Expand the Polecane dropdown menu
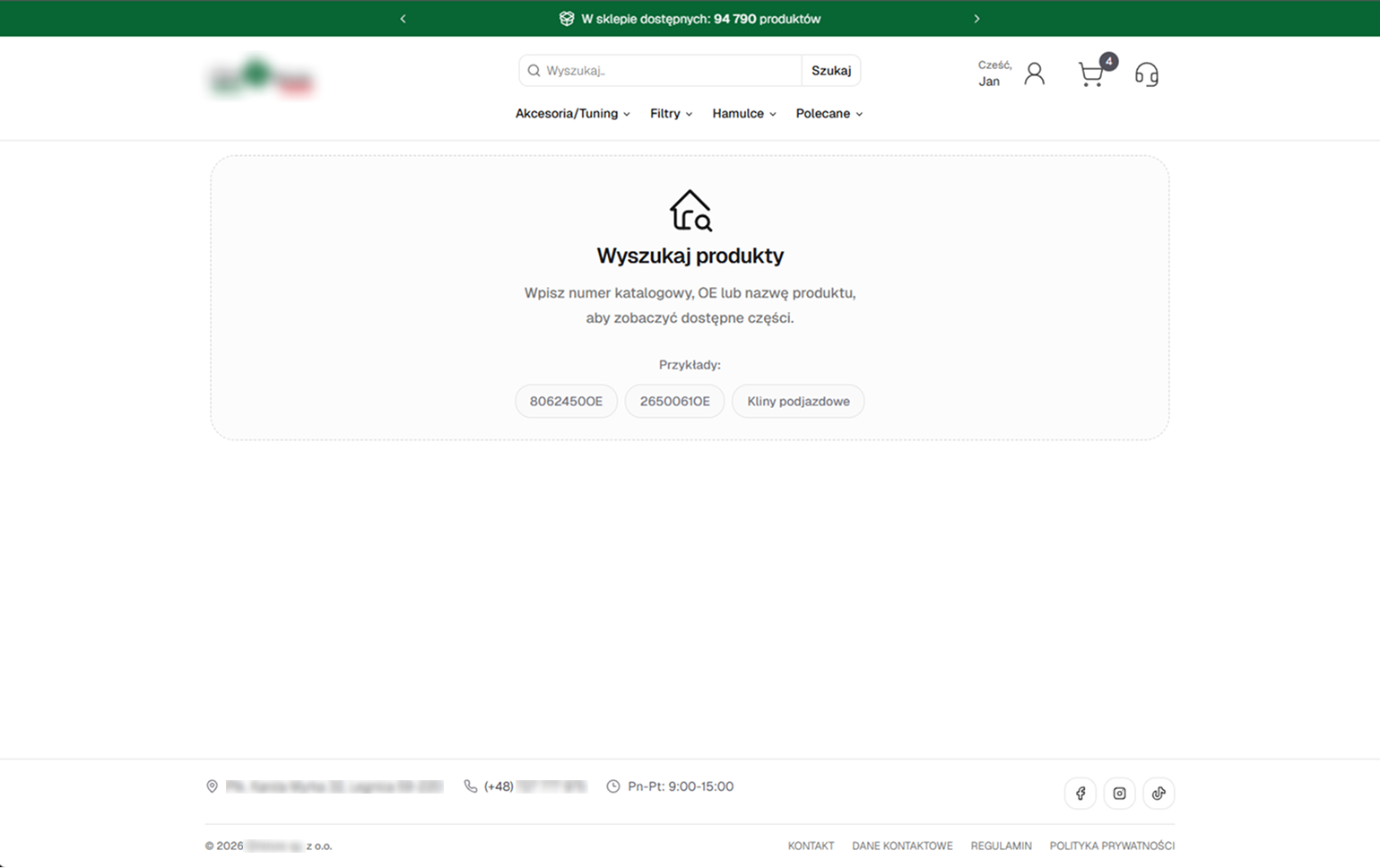 829,114
